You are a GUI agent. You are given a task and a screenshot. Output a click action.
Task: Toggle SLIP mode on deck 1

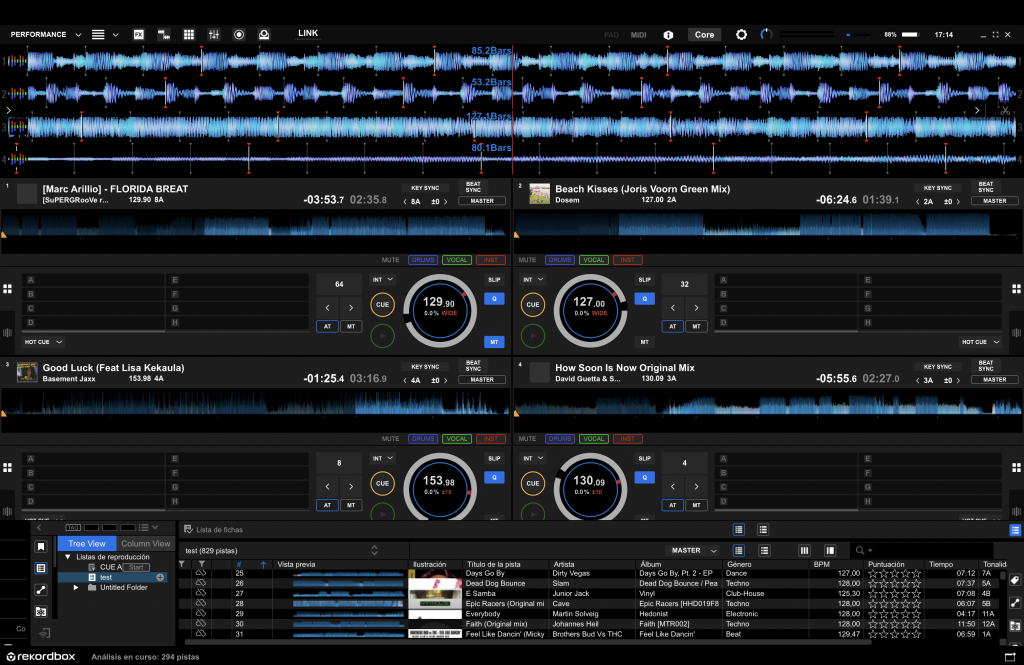click(x=494, y=280)
